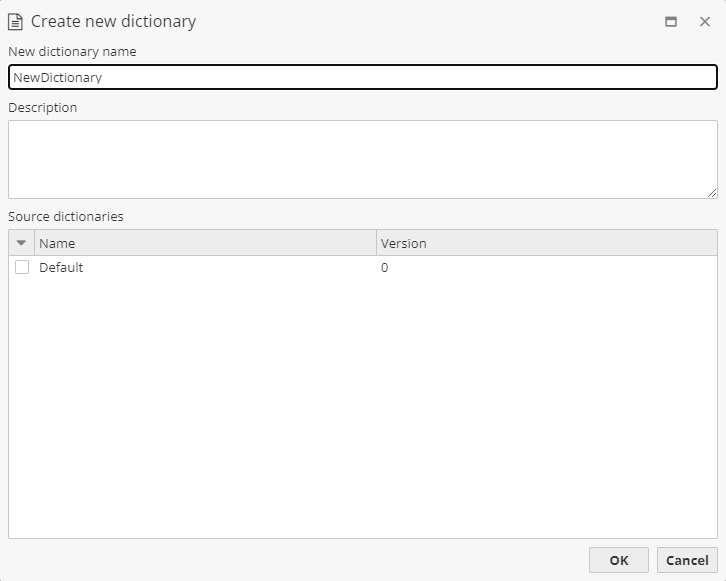Click inside the Description text area
726x581 pixels.
[x=362, y=159]
